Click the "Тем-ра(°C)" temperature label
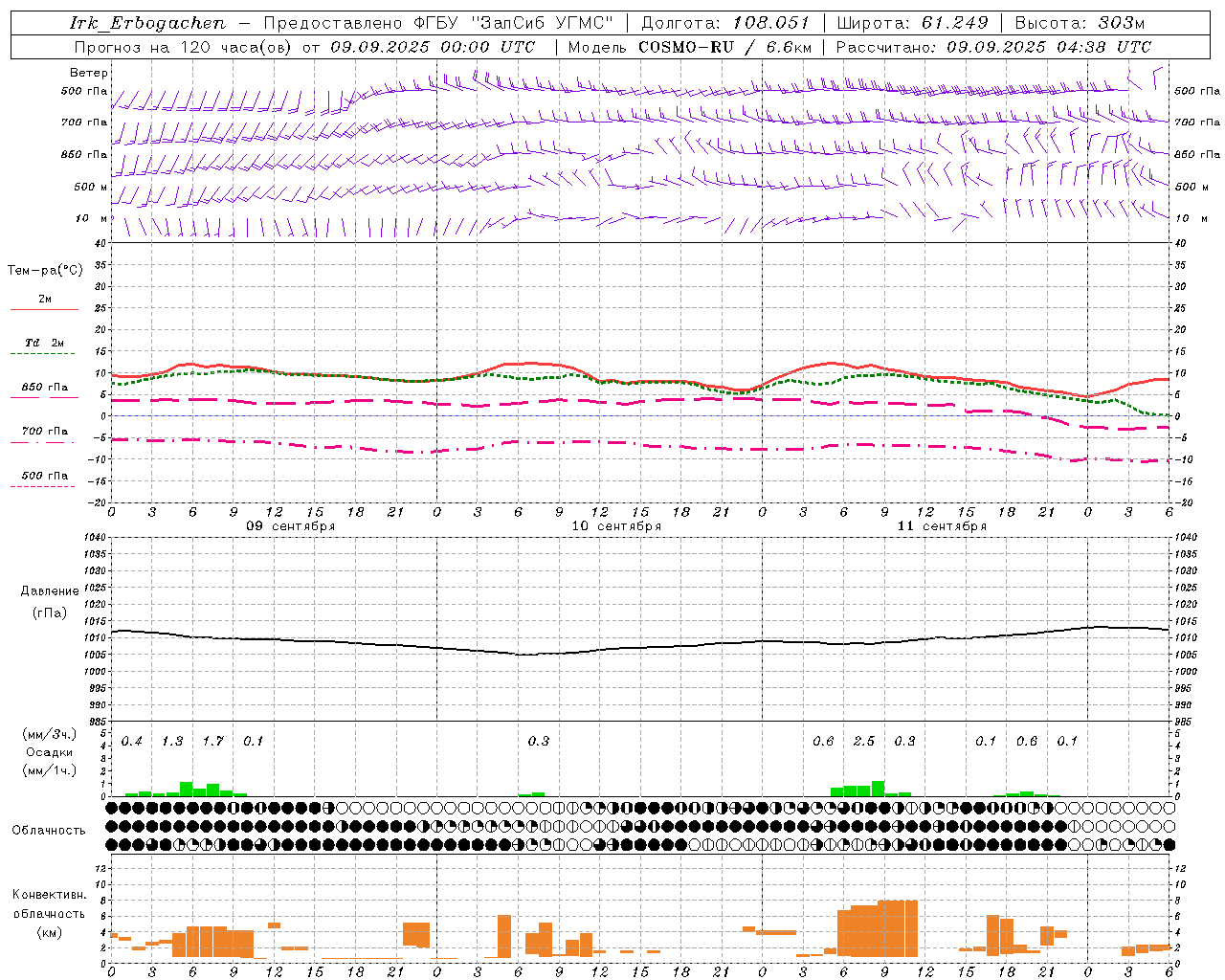This screenshot has width=1225, height=980. [x=45, y=271]
